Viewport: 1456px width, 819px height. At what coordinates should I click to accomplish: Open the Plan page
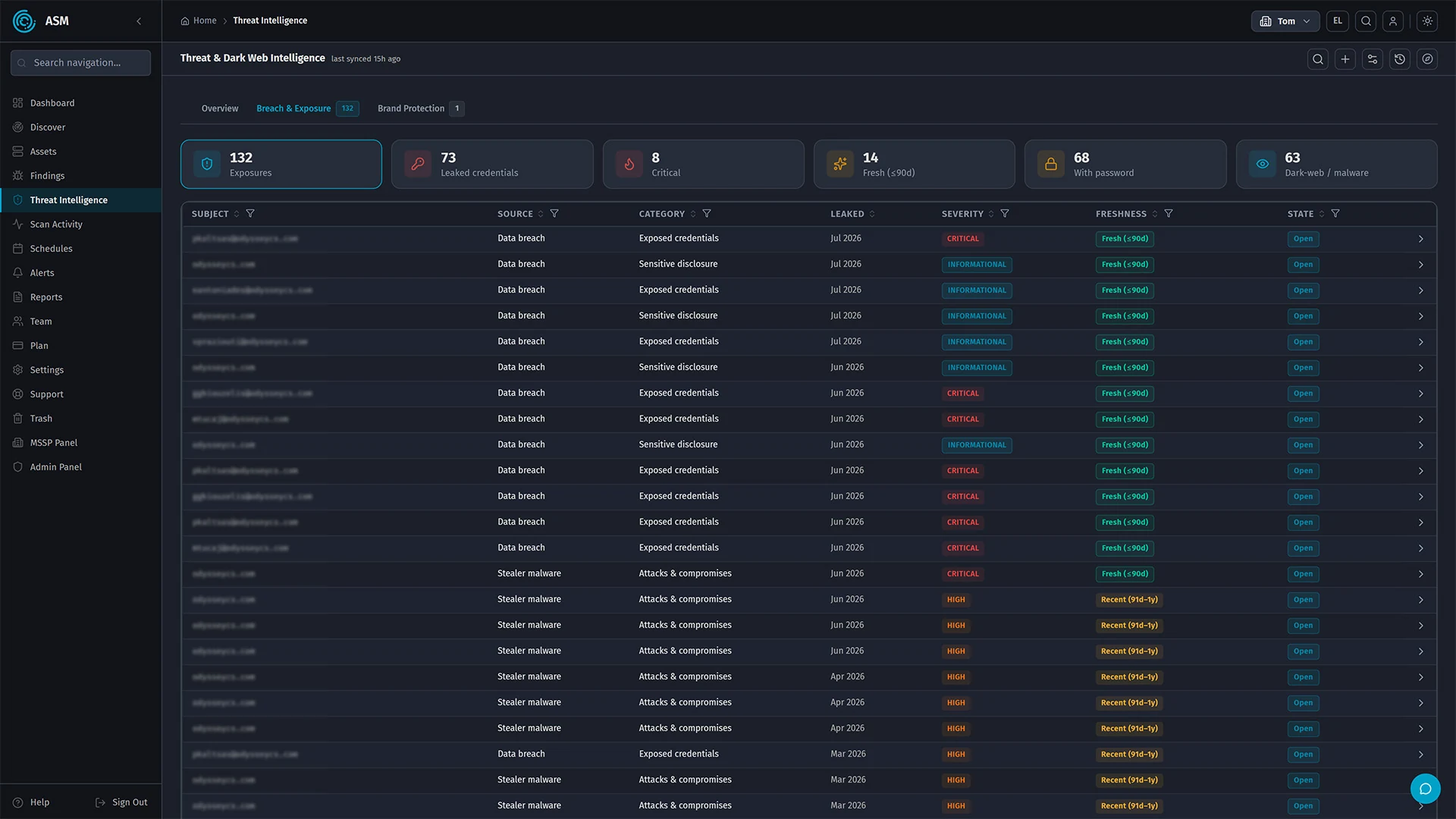click(x=80, y=346)
